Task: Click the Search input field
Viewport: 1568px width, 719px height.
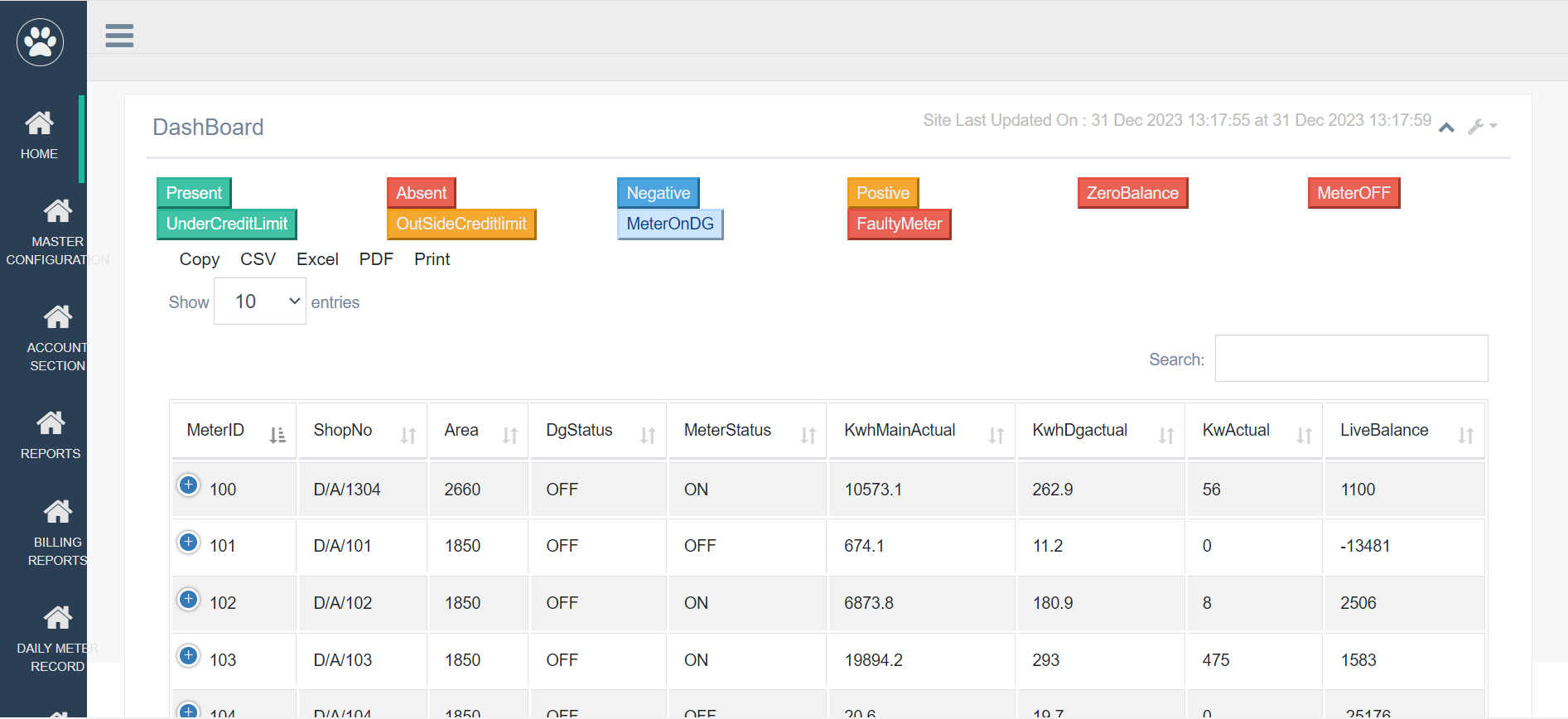Action: pyautogui.click(x=1351, y=359)
